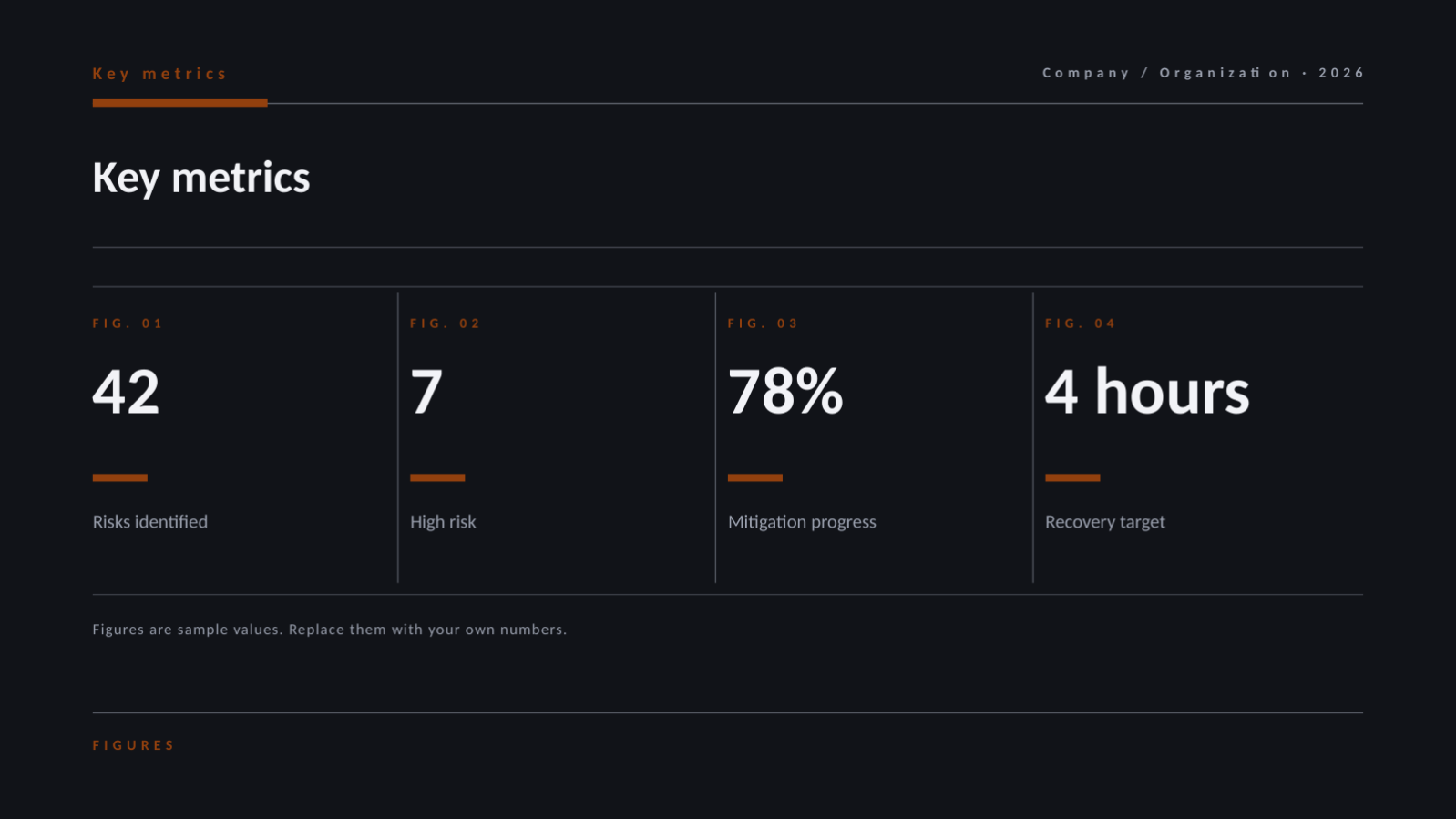The image size is (1456, 820).
Task: Click the '4 hours' metric value
Action: 1147,392
